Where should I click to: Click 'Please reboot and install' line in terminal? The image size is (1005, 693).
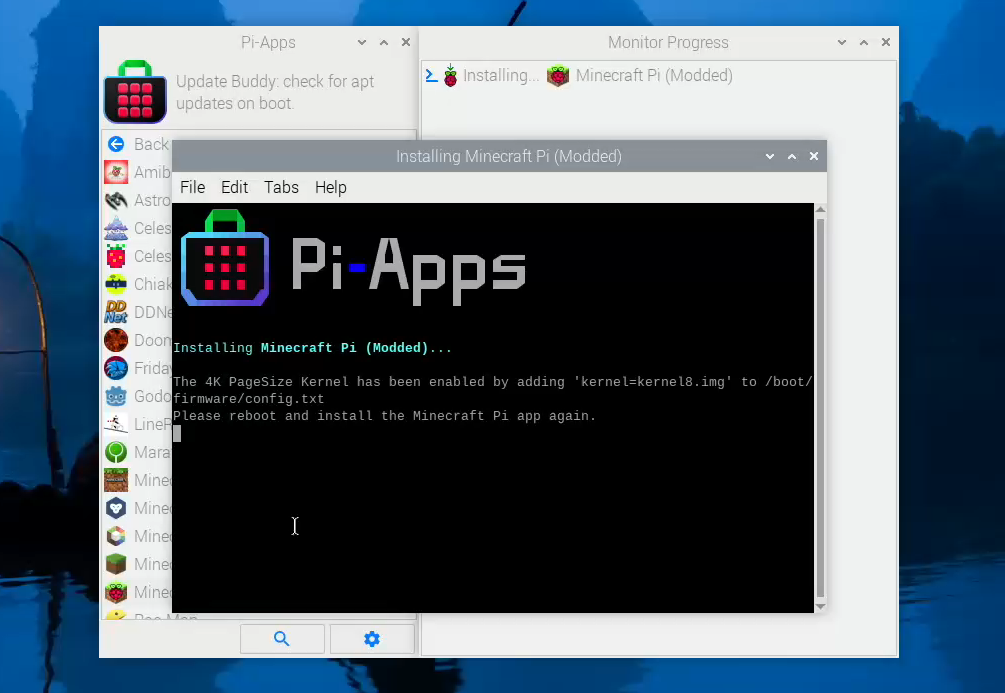pyautogui.click(x=385, y=416)
